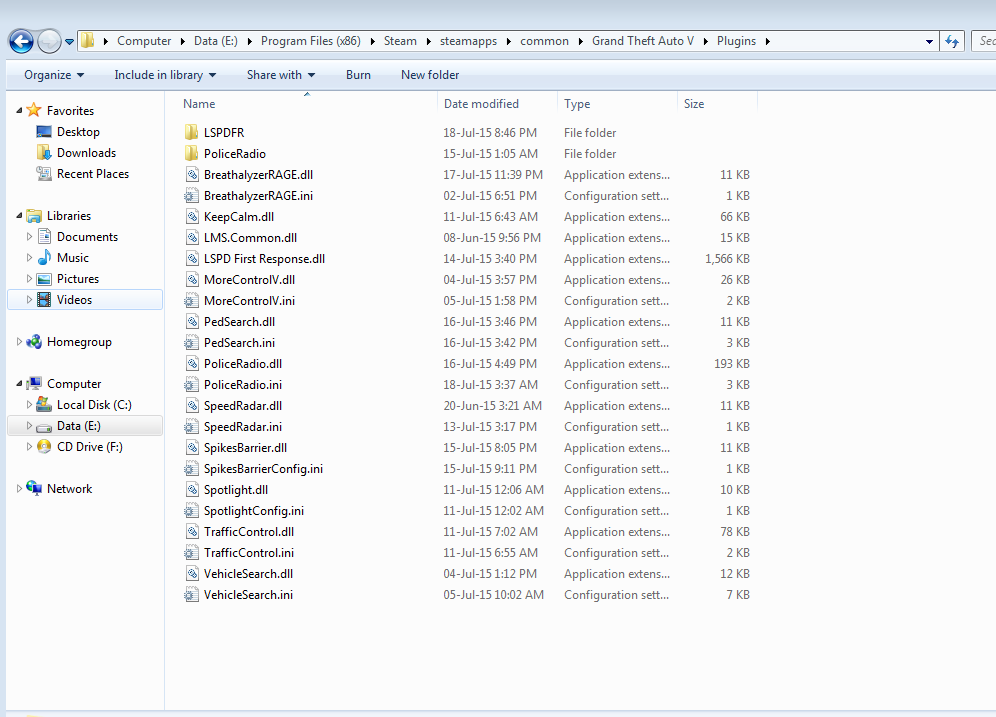Select the LSPD First Response.dll file

pyautogui.click(x=264, y=258)
